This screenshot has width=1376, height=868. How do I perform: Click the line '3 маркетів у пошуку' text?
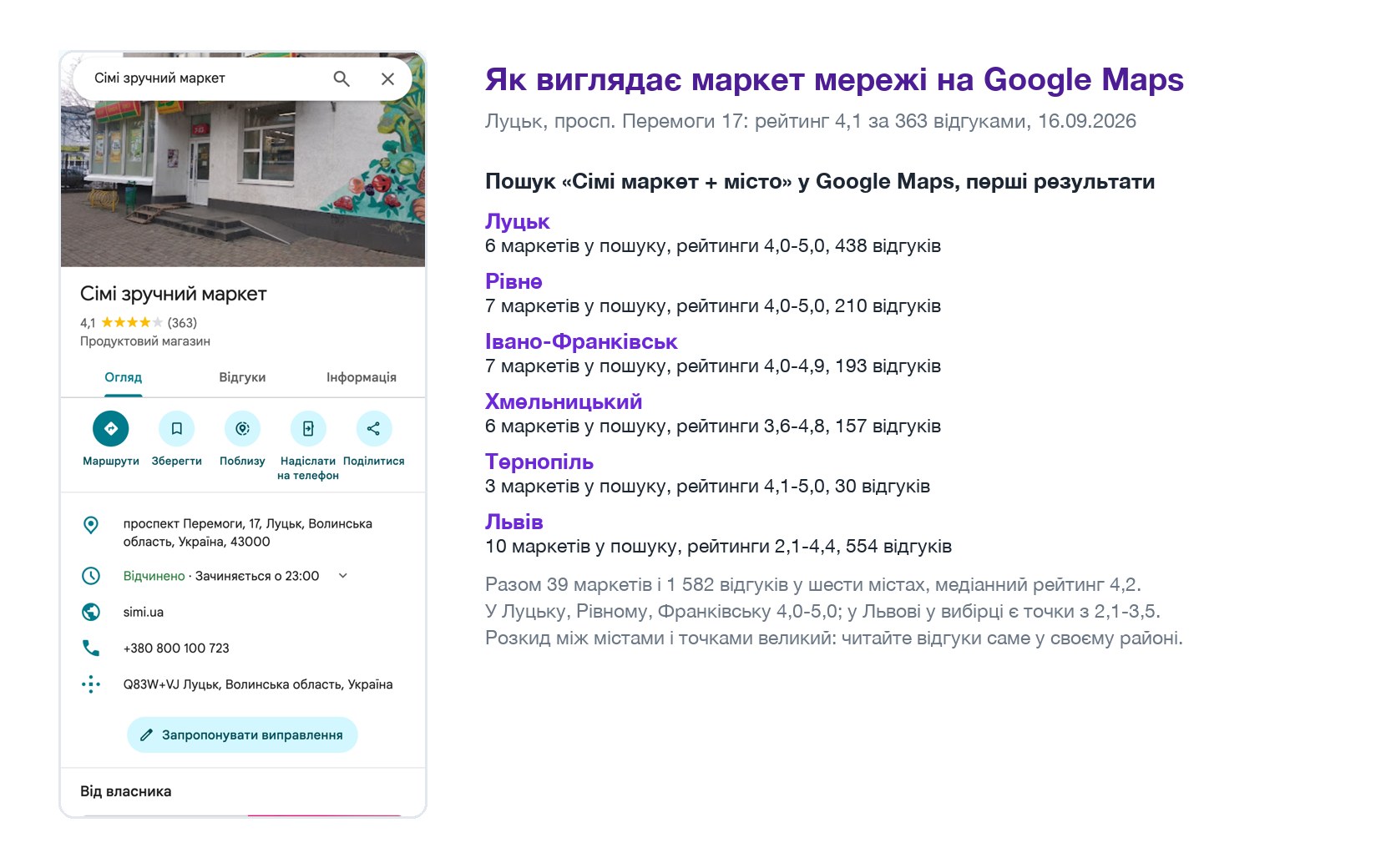707,486
